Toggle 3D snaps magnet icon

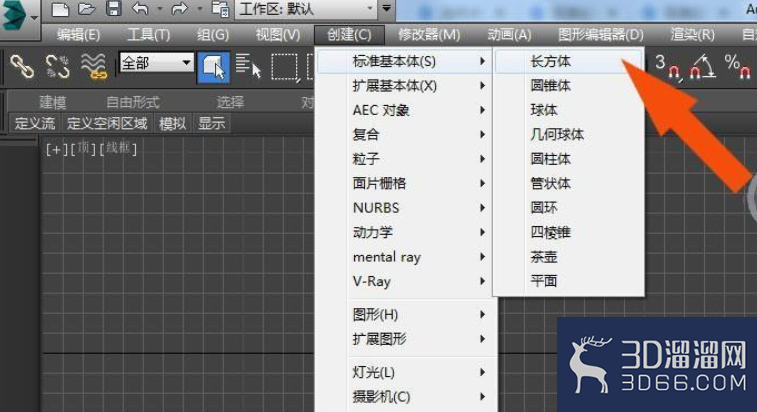[668, 66]
